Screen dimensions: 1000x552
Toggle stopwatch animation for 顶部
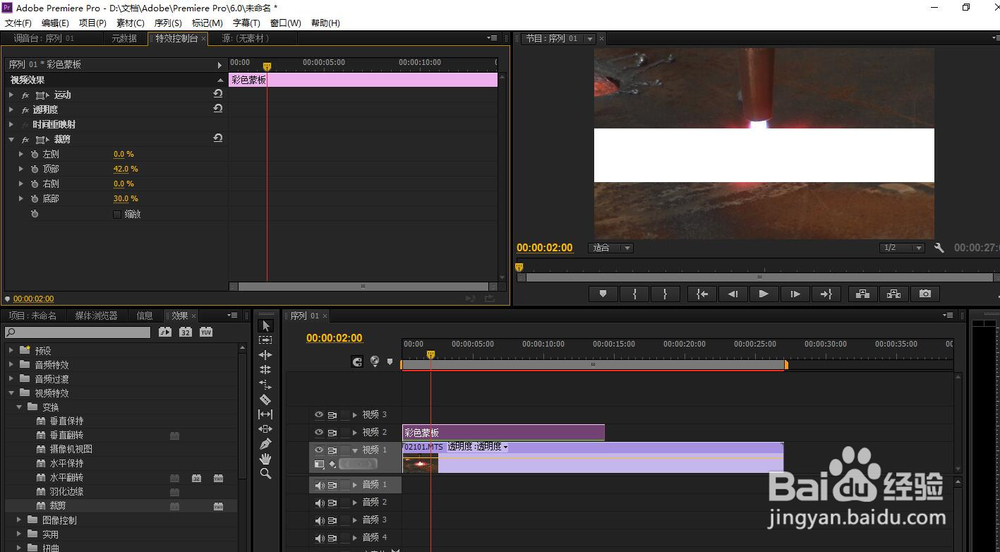(x=34, y=169)
